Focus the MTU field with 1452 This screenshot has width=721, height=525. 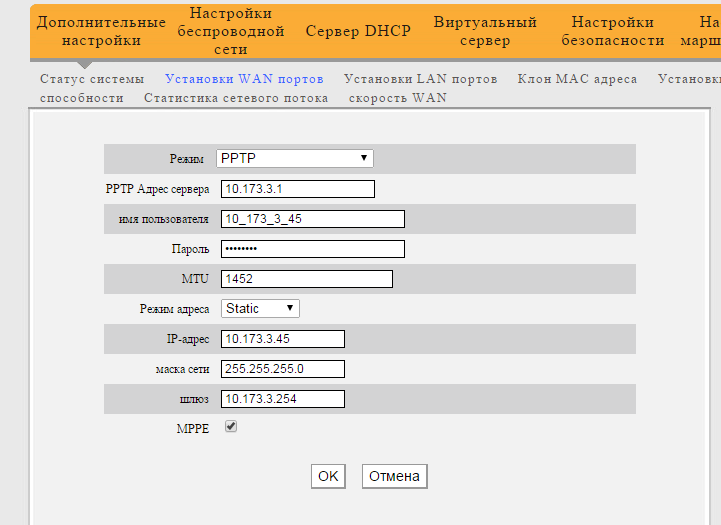[307, 279]
